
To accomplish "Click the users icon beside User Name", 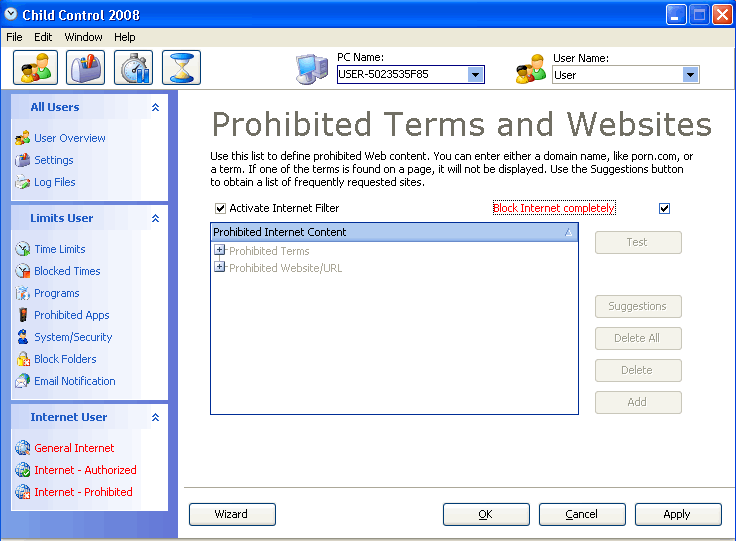I will pyautogui.click(x=530, y=69).
